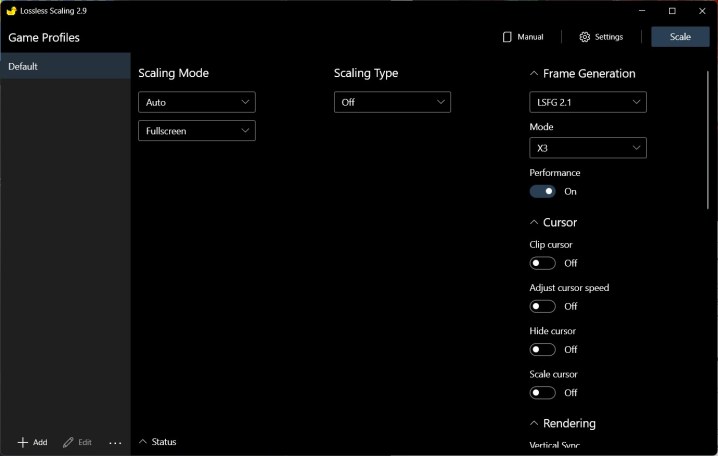Open the Scaling Mode Auto dropdown

coord(196,102)
